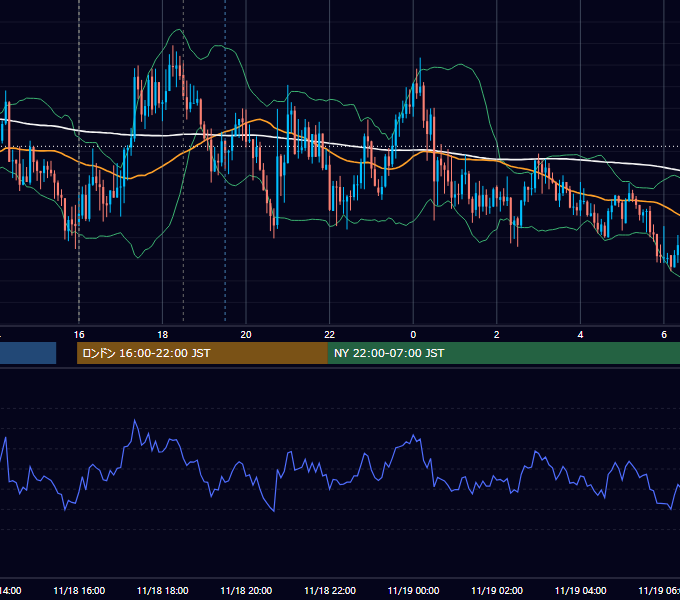Click the "2" hour label on upper time axis
Image resolution: width=680 pixels, height=600 pixels.
(497, 335)
